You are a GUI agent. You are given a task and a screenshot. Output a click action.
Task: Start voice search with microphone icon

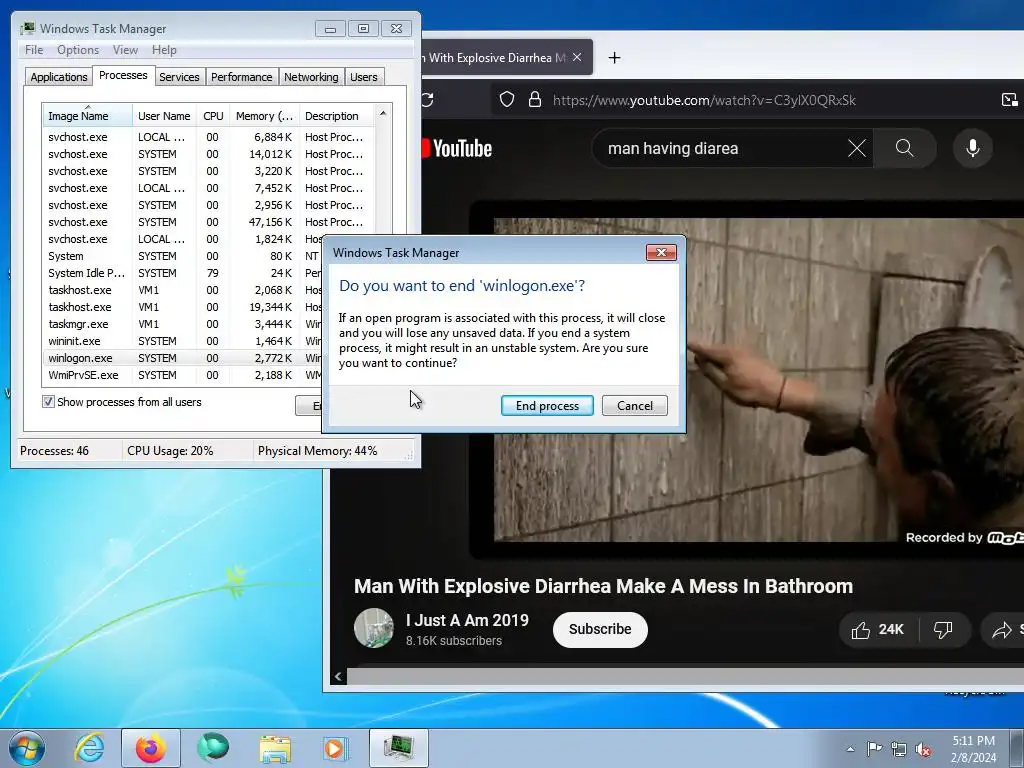click(972, 148)
